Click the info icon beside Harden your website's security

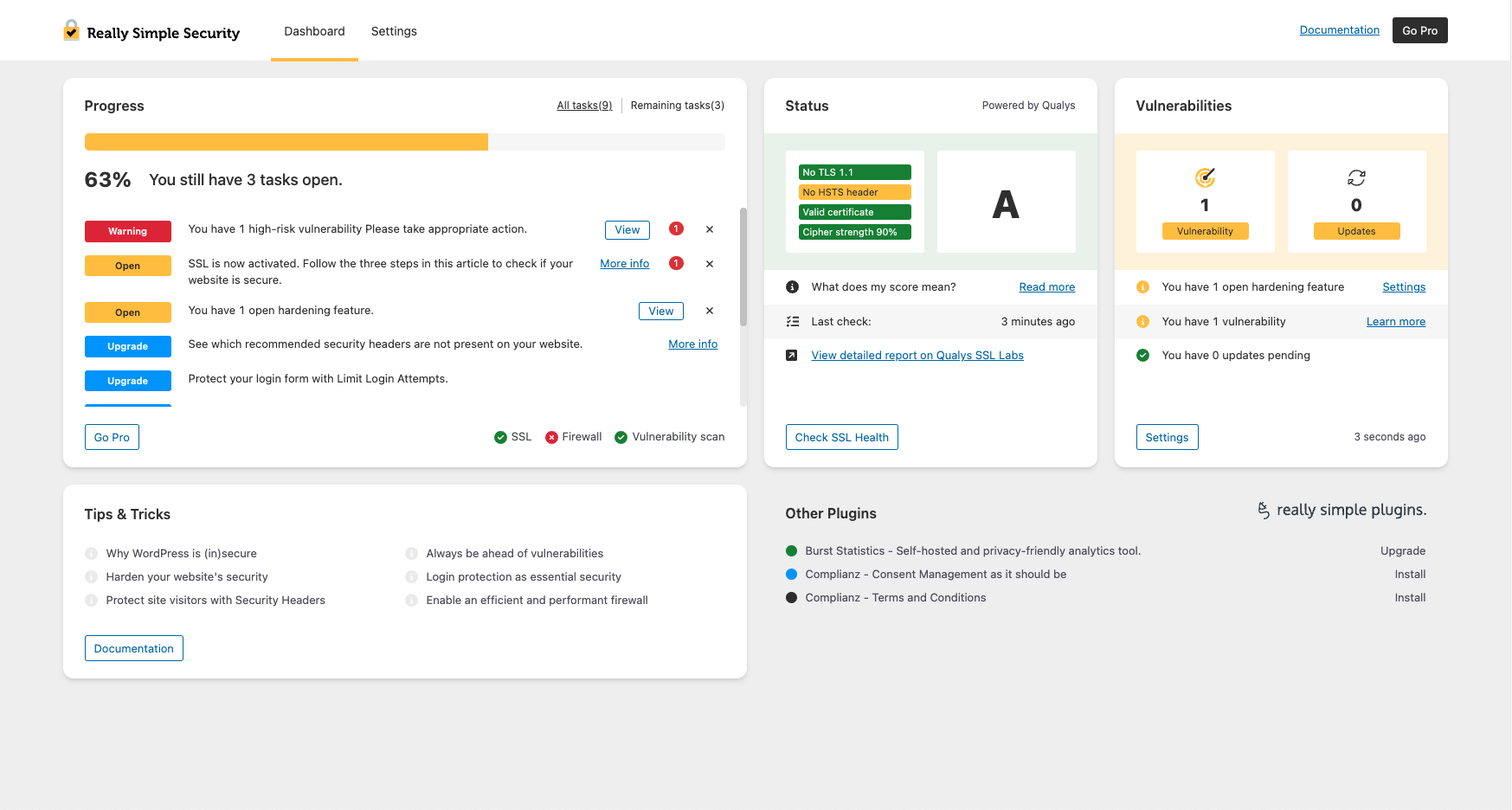(x=91, y=576)
